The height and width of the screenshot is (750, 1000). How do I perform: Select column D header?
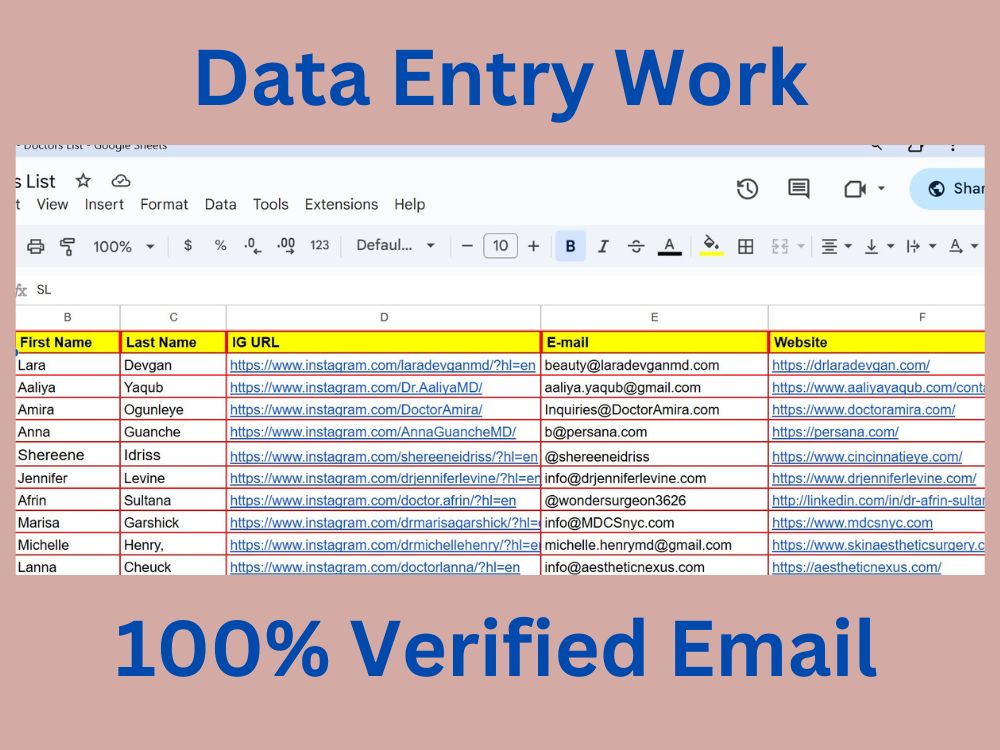(x=383, y=317)
